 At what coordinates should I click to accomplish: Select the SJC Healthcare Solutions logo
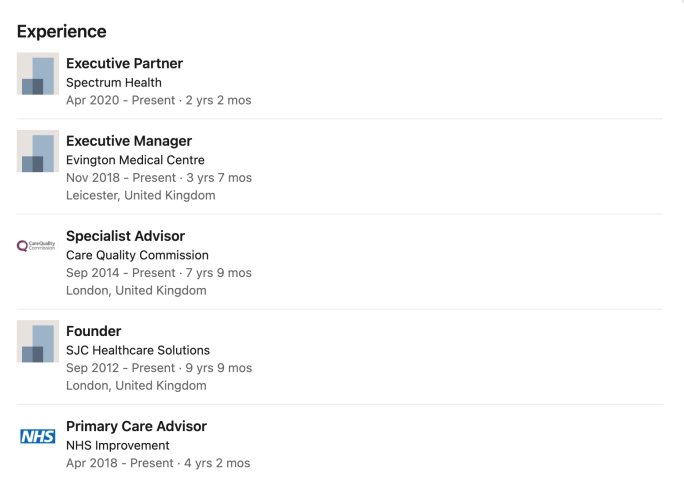point(38,341)
